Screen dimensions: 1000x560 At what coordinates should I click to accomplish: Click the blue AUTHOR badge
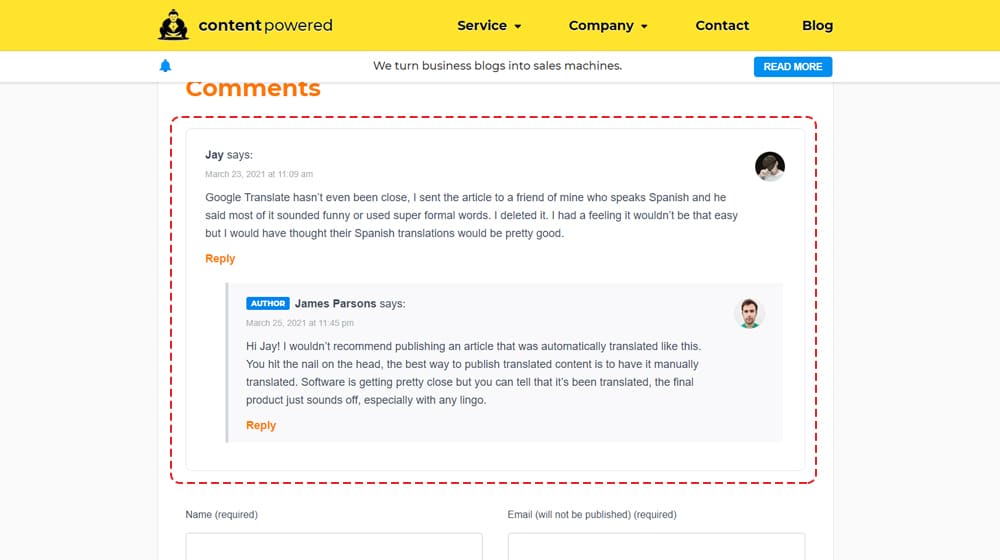(x=268, y=304)
